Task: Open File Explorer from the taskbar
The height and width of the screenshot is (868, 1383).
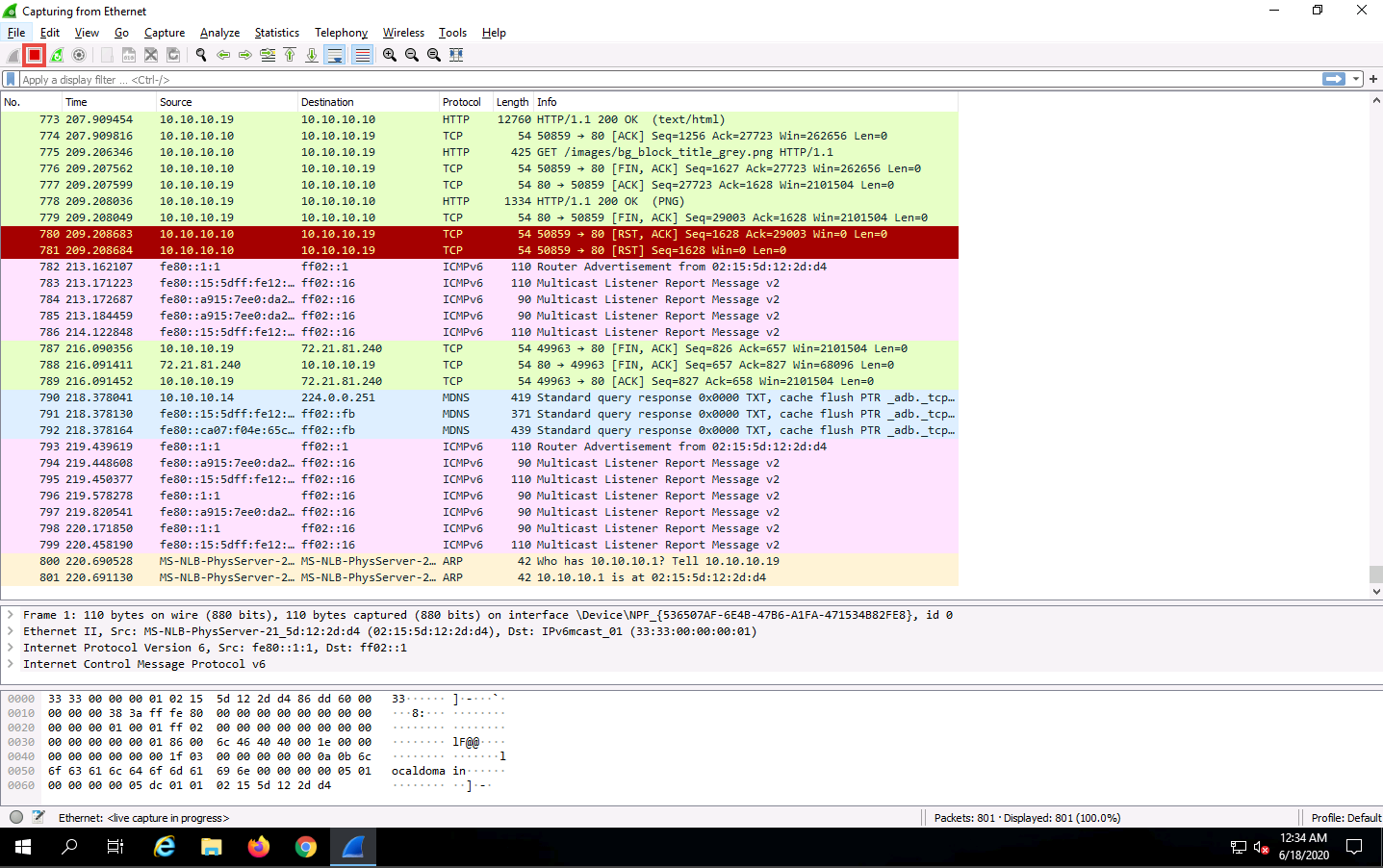Action: coord(212,847)
